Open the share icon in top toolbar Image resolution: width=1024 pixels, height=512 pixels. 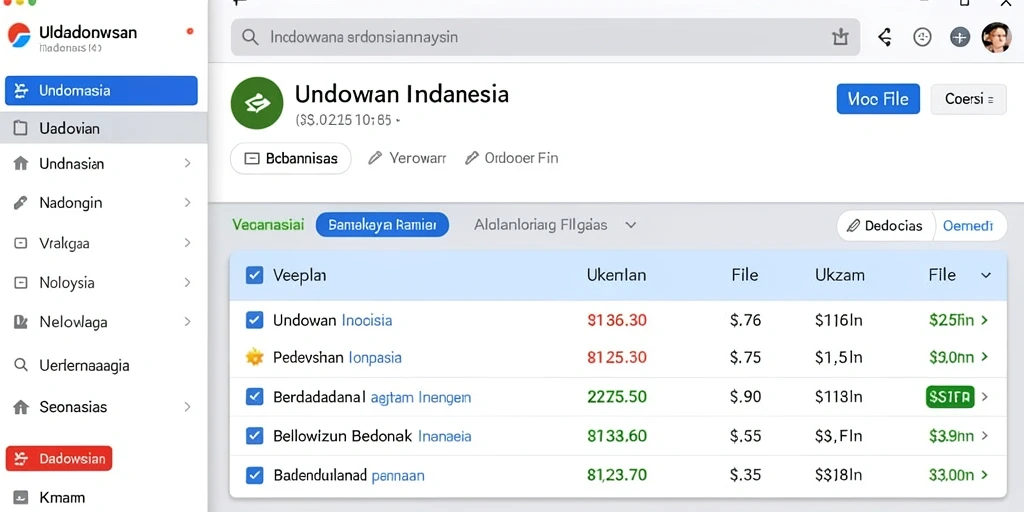(x=885, y=37)
